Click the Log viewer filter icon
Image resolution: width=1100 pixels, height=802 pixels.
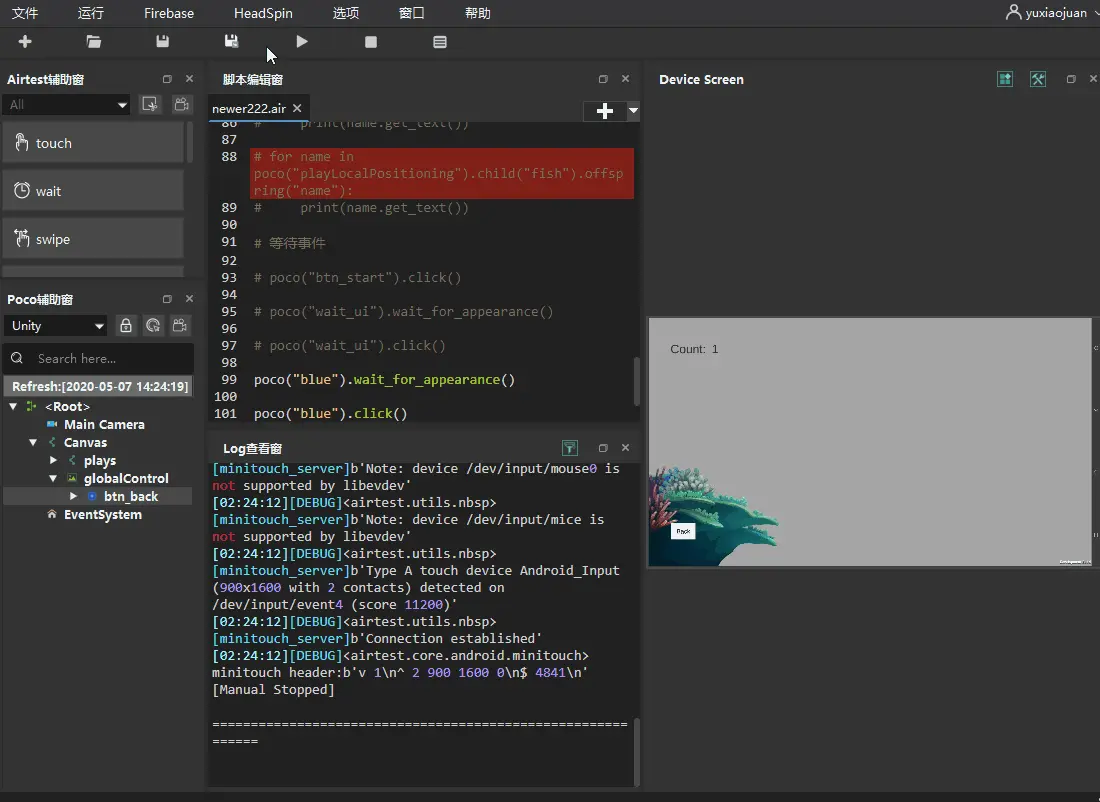(569, 448)
